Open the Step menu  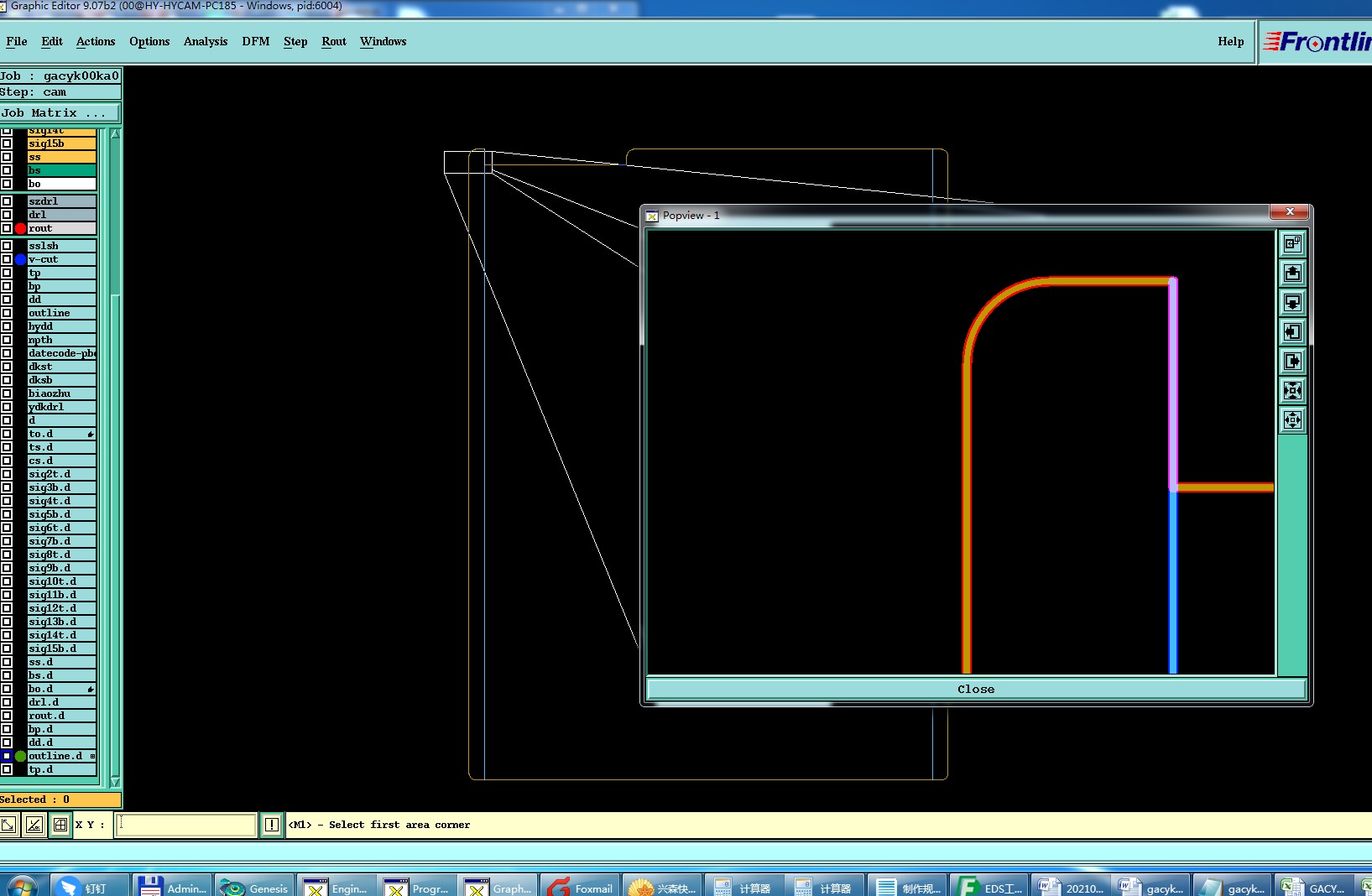pyautogui.click(x=295, y=41)
